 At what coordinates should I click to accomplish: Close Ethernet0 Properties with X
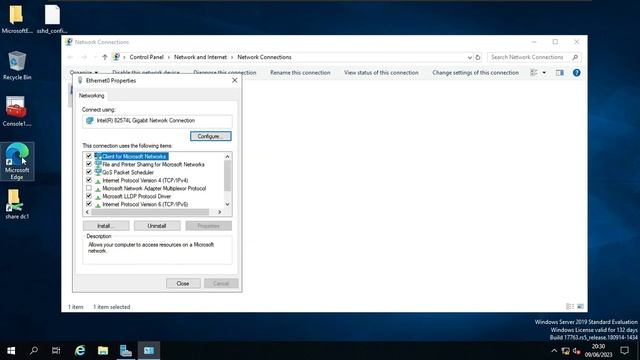tap(234, 80)
